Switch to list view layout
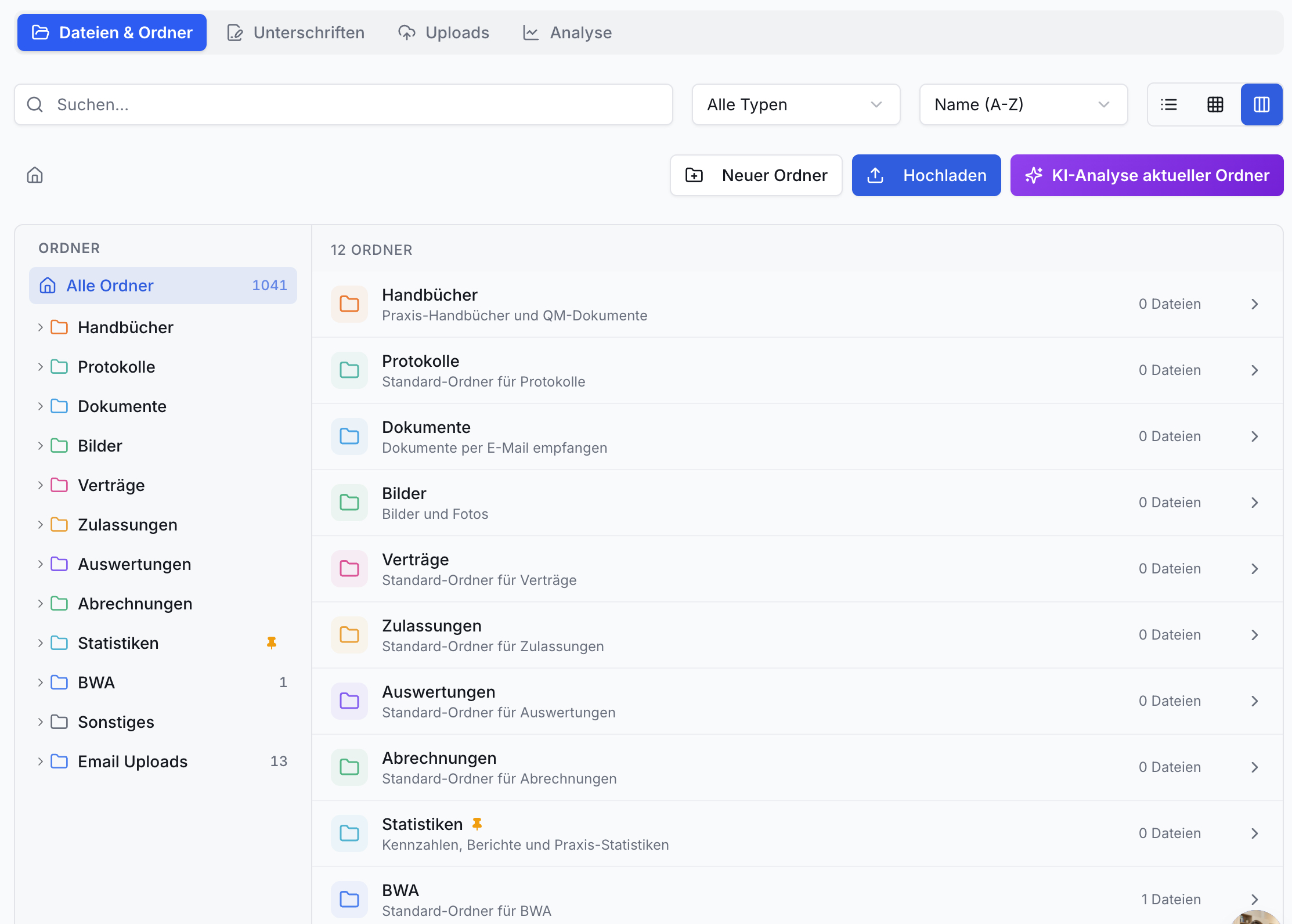The width and height of the screenshot is (1292, 924). (1169, 104)
